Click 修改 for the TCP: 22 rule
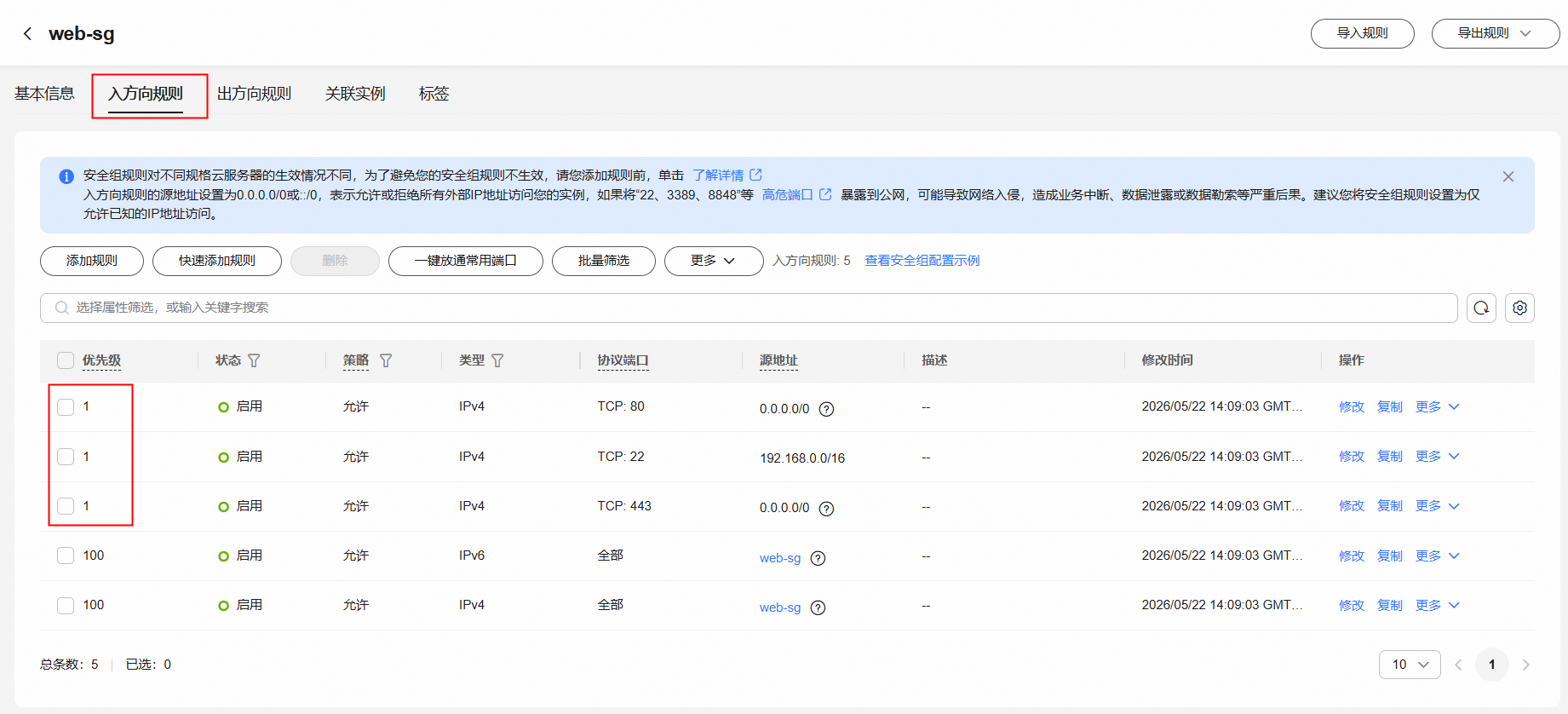The height and width of the screenshot is (714, 1568). (x=1352, y=457)
